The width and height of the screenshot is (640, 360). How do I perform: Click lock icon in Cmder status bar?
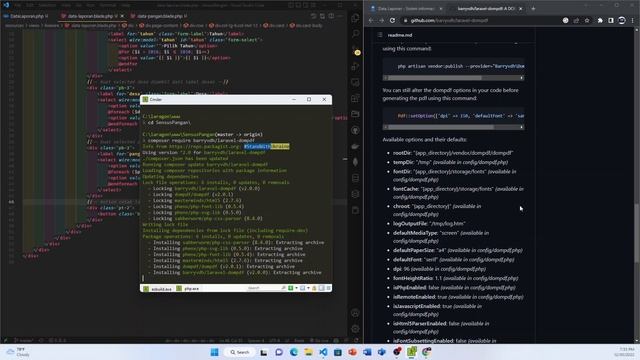[x=314, y=288]
